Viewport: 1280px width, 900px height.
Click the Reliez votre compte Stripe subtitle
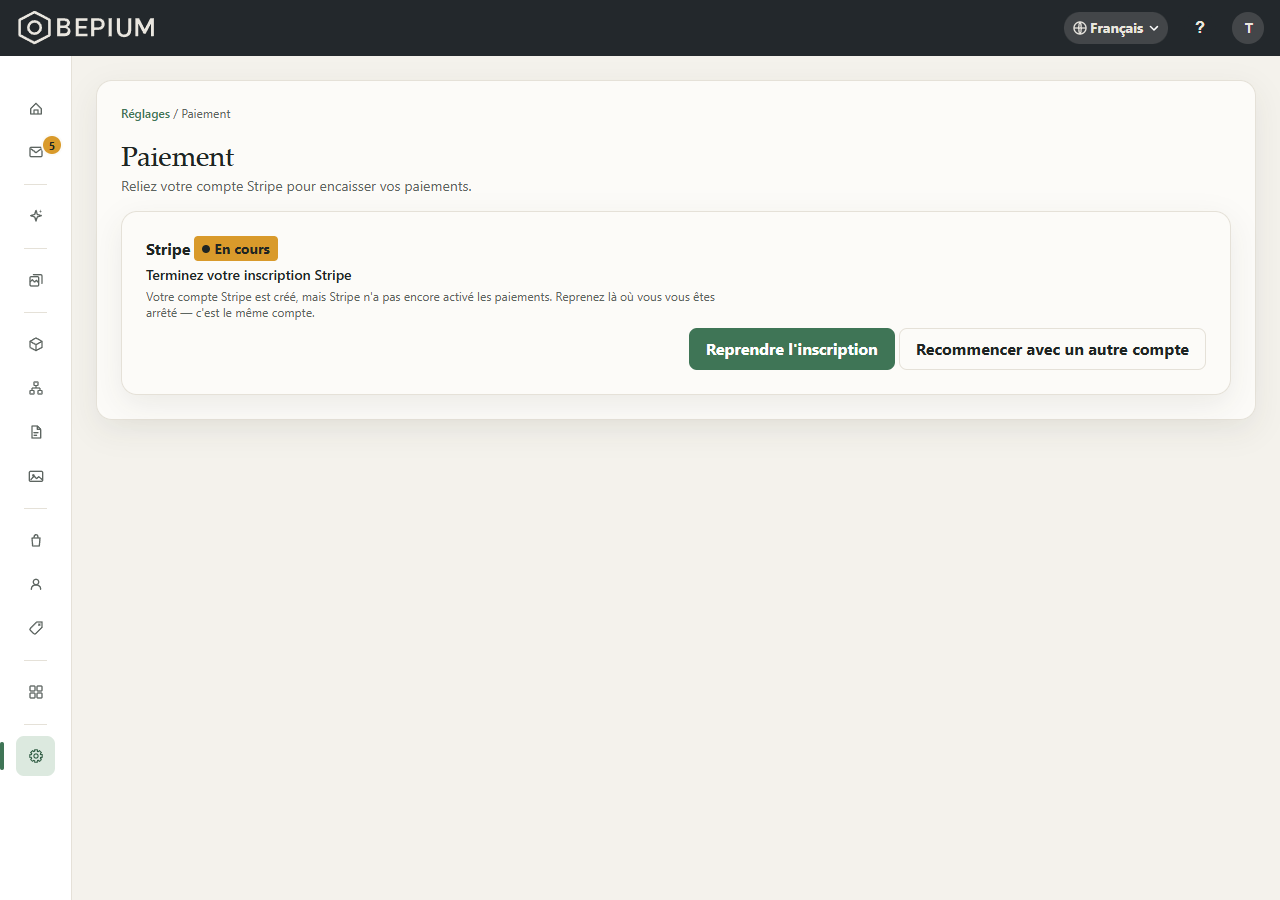tap(296, 187)
